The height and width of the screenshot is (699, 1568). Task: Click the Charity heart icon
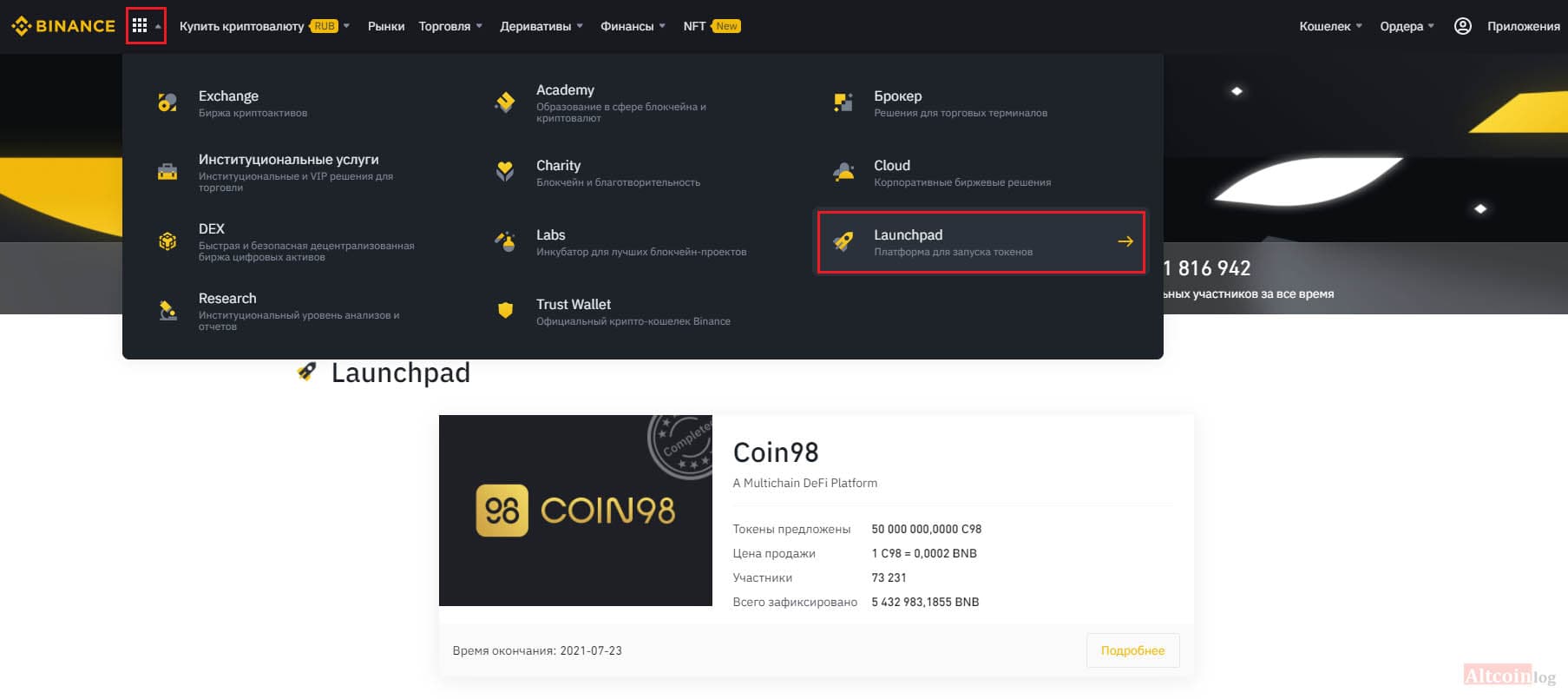pos(505,171)
